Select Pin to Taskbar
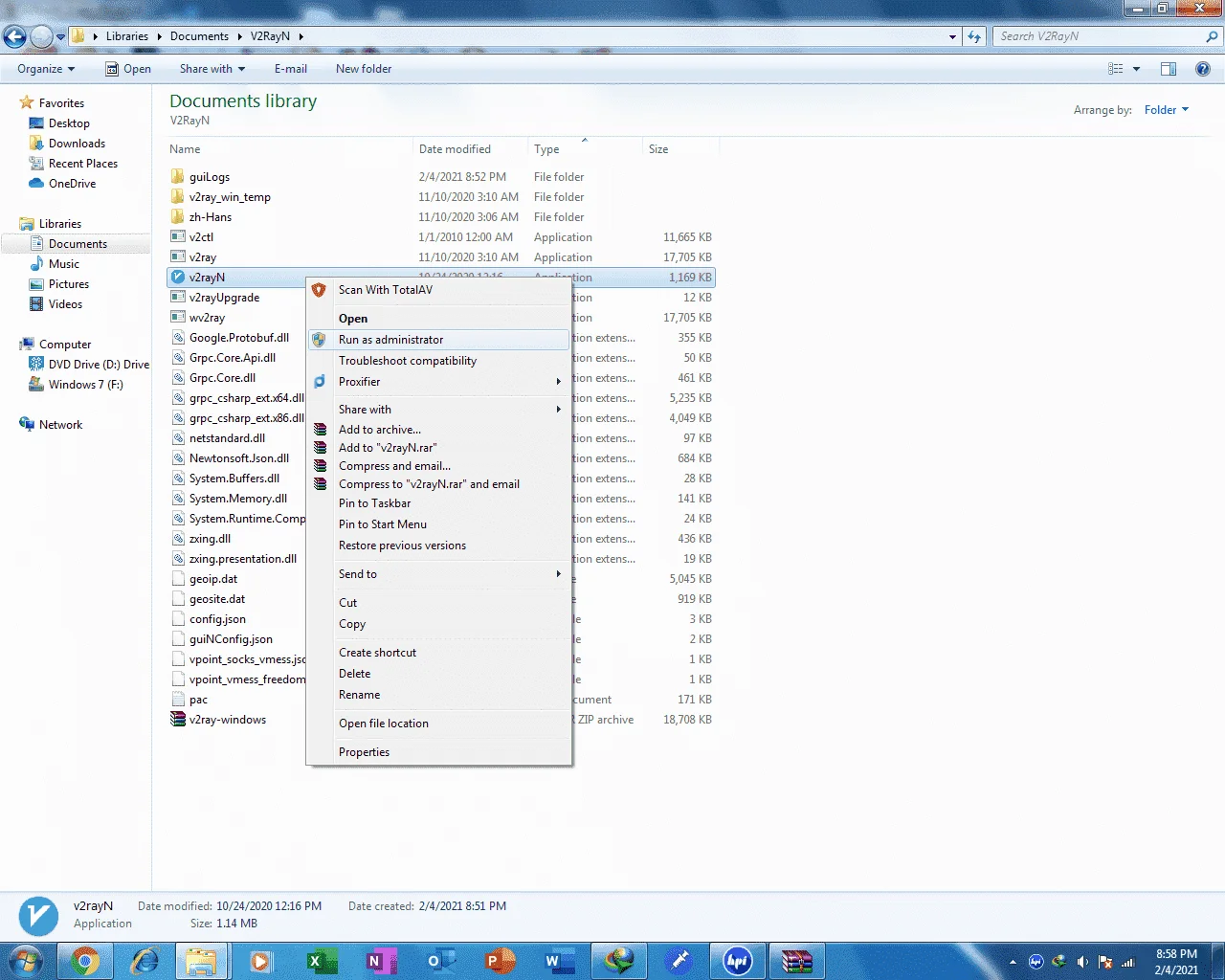 click(x=439, y=503)
